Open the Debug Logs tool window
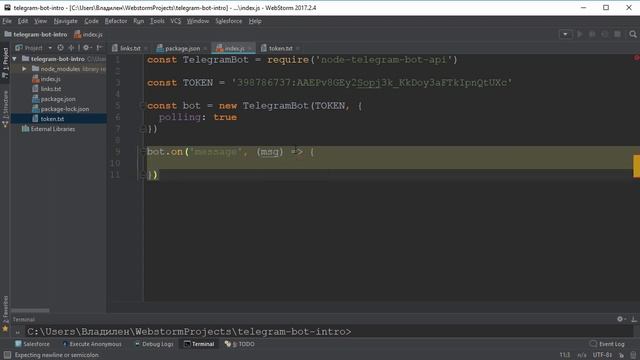Screen dimensions: 640x360 click(154, 344)
